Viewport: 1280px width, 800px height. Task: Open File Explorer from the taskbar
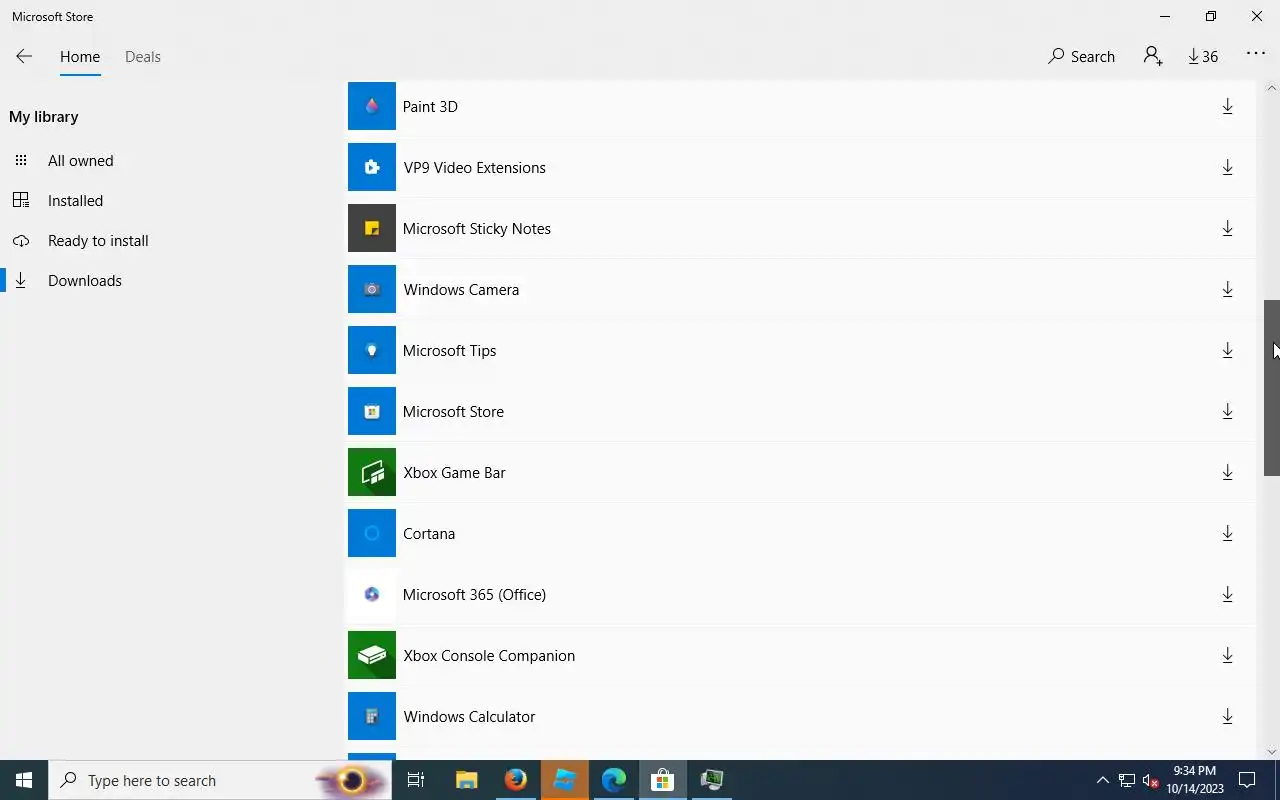pyautogui.click(x=466, y=780)
